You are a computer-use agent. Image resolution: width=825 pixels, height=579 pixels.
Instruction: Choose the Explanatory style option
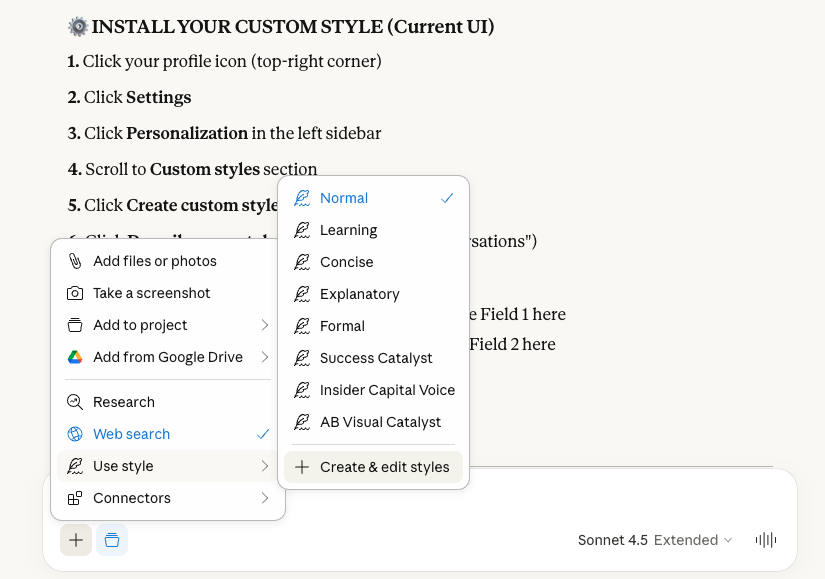[359, 294]
